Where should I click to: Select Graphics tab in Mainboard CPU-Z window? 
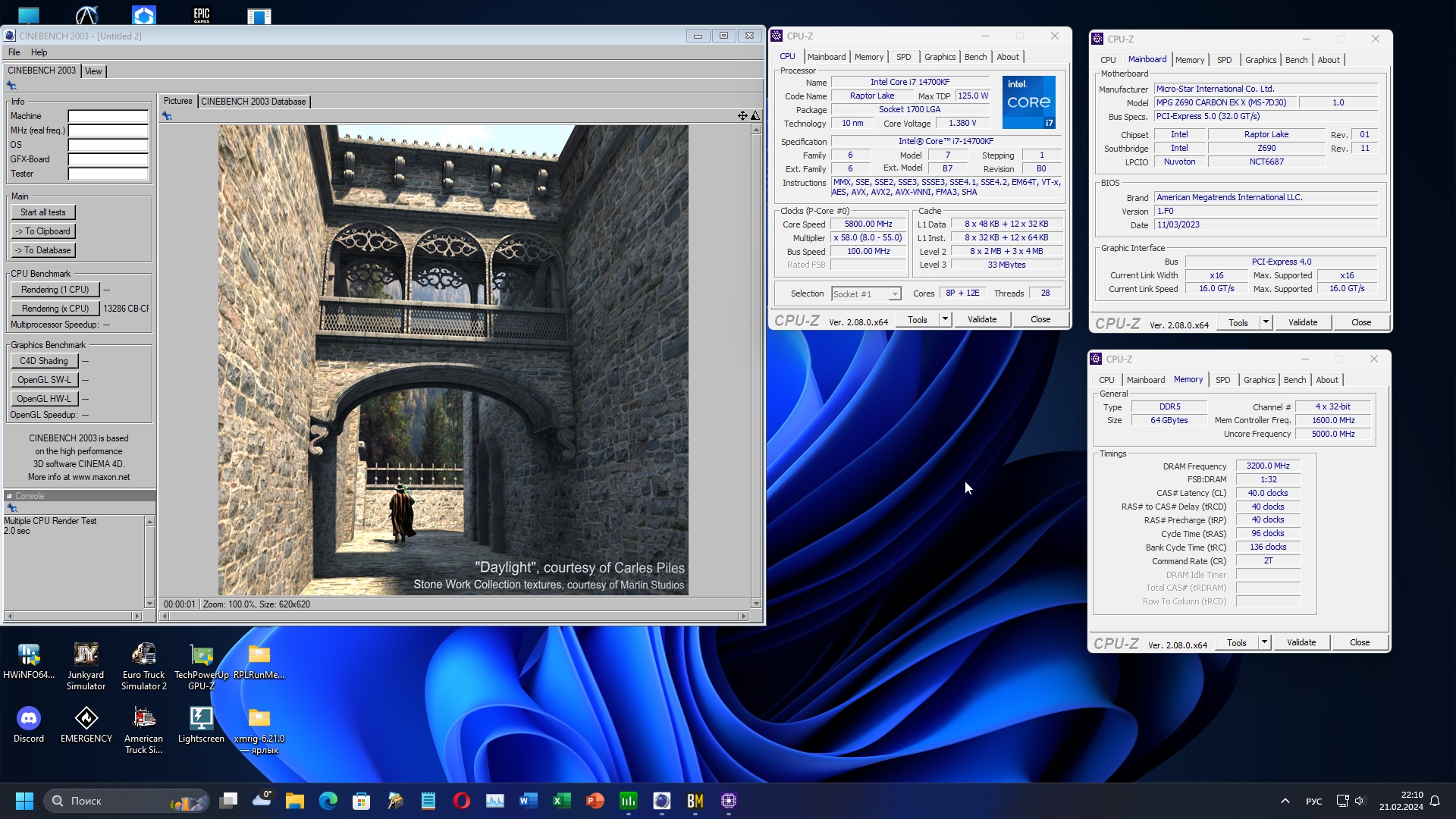click(x=1260, y=60)
